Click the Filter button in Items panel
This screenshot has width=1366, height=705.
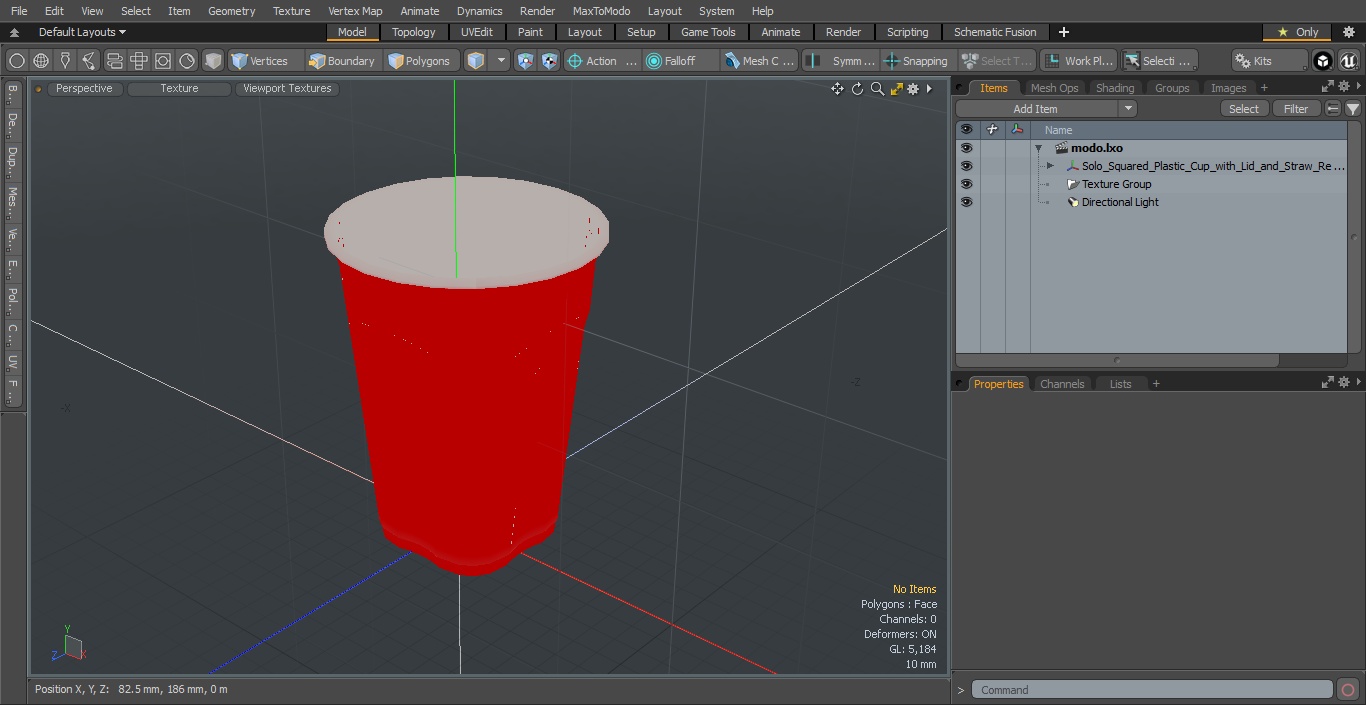(1296, 109)
